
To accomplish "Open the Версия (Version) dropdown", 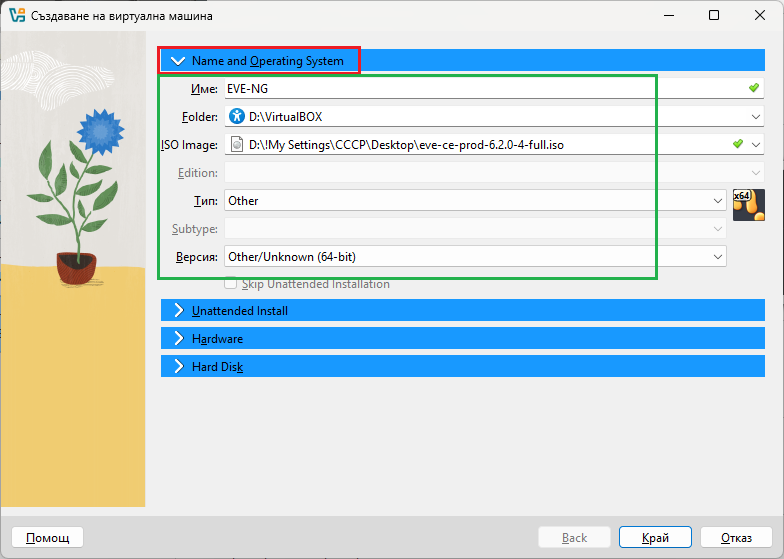I will point(475,256).
